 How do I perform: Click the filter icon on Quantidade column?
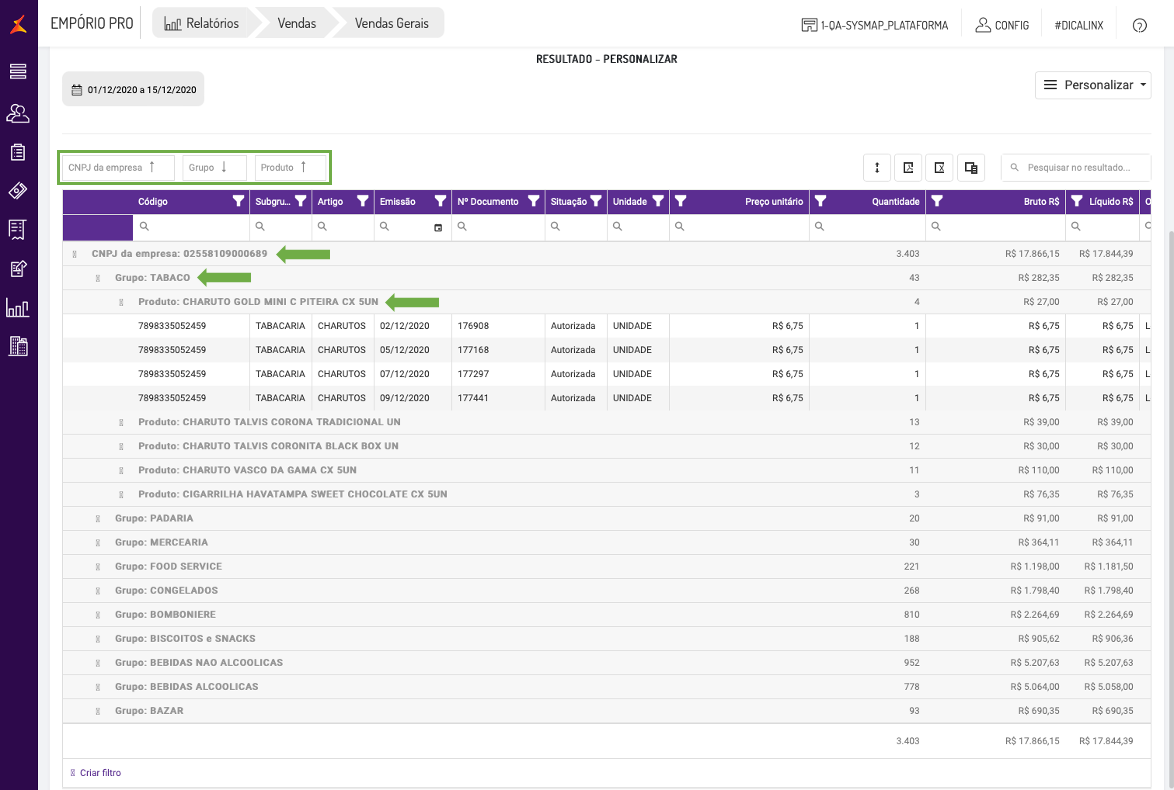[820, 201]
